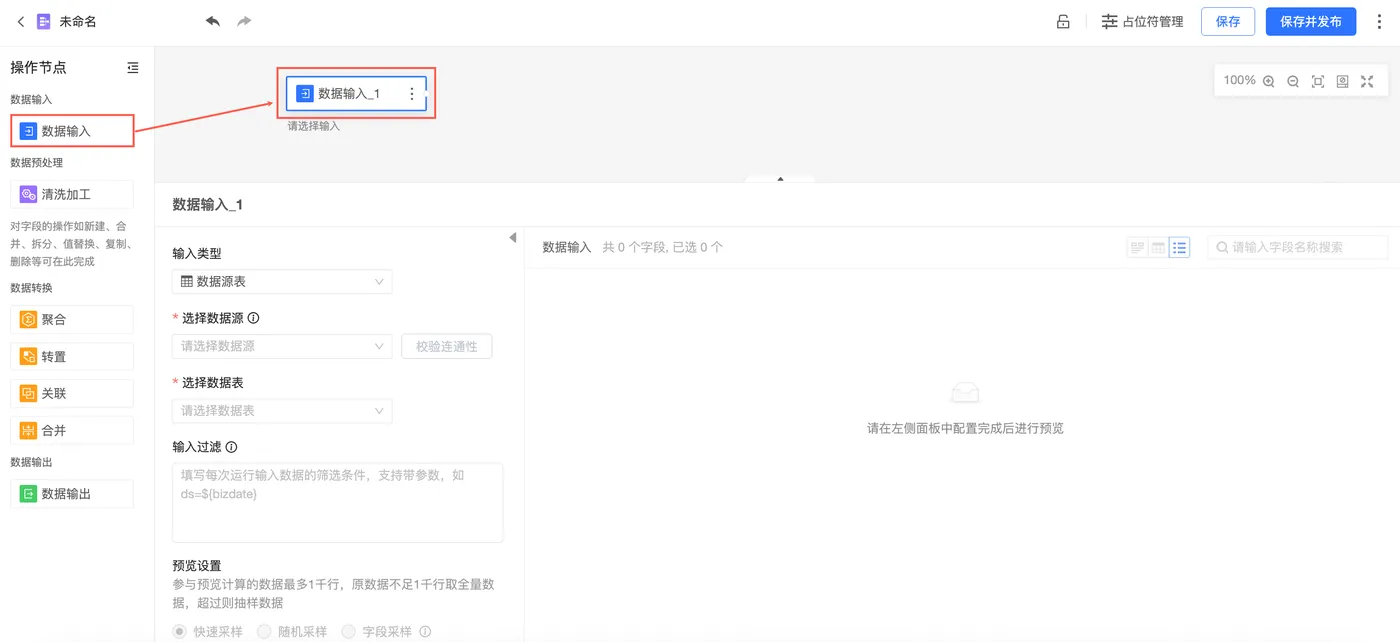Click the 100% zoom level
This screenshot has width=1400, height=642.
[1239, 80]
